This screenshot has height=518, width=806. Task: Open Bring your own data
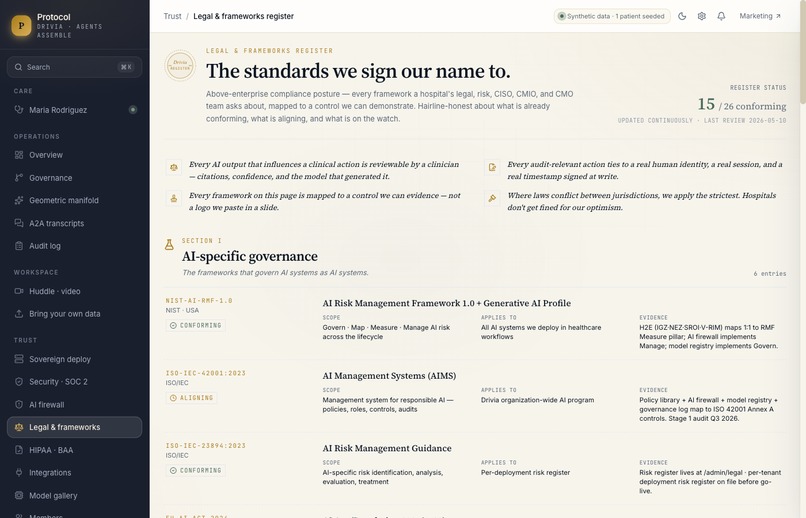(x=75, y=313)
